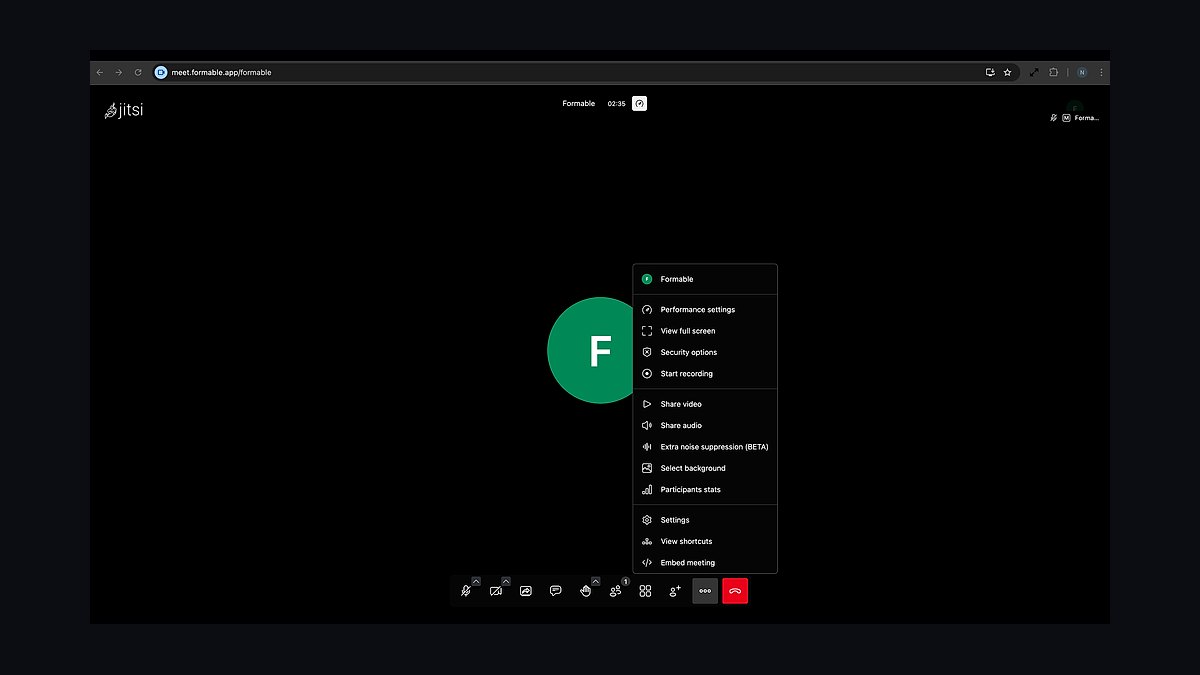Go forward in the browser
The height and width of the screenshot is (675, 1200).
[x=119, y=72]
